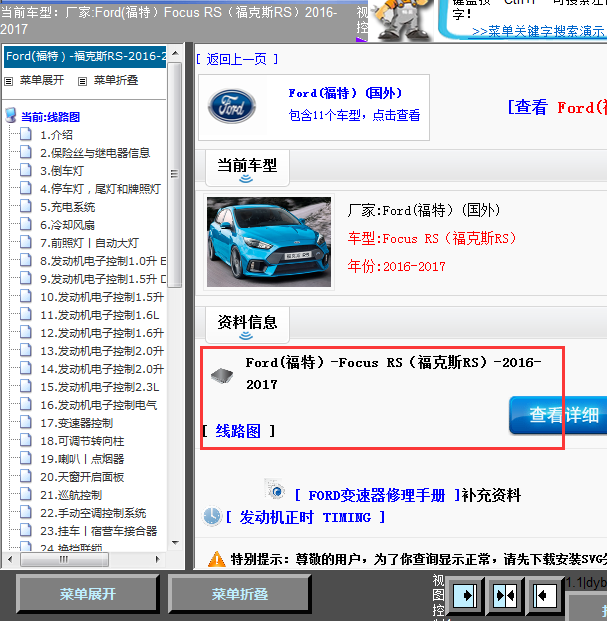Image resolution: width=607 pixels, height=621 pixels.
Task: Click the 菜单展开 list icon in sidebar header
Action: click(9, 81)
